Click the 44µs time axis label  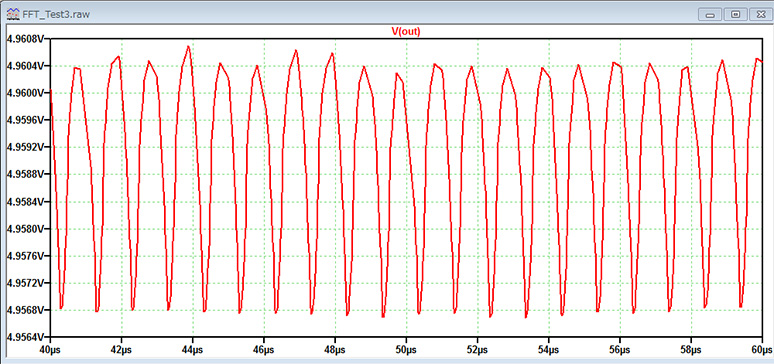[193, 349]
